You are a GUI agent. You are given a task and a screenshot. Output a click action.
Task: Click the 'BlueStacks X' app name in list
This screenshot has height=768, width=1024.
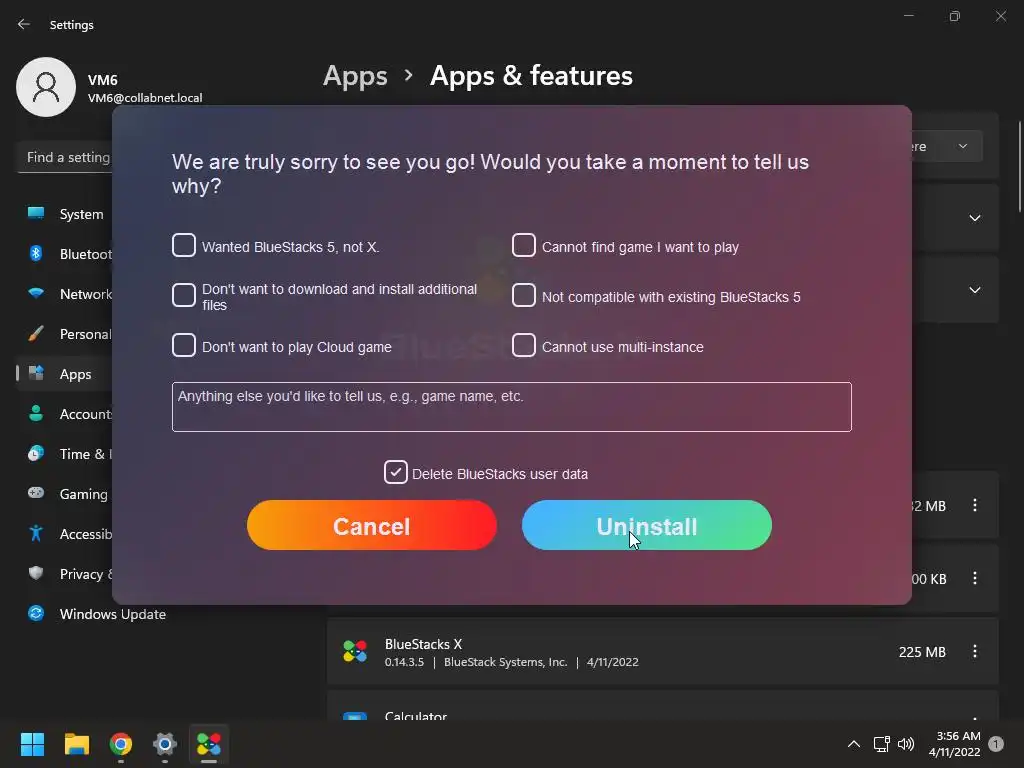coord(423,644)
